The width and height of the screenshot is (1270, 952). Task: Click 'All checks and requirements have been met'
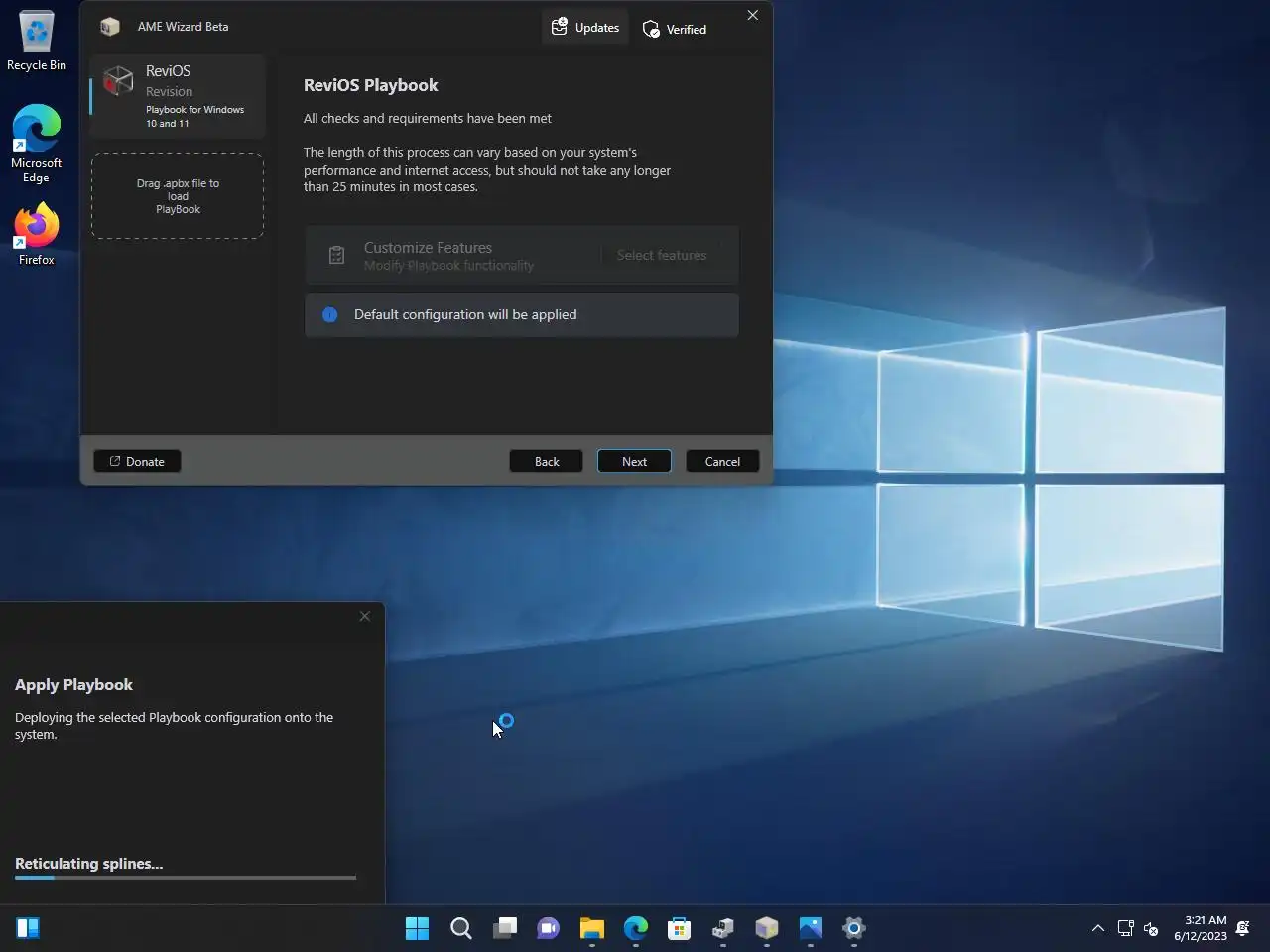coord(428,118)
